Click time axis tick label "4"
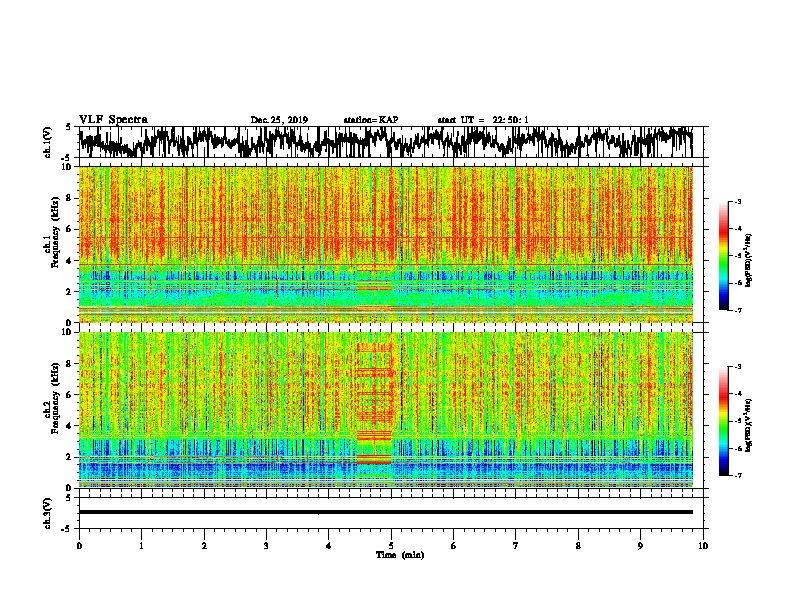 tap(329, 546)
